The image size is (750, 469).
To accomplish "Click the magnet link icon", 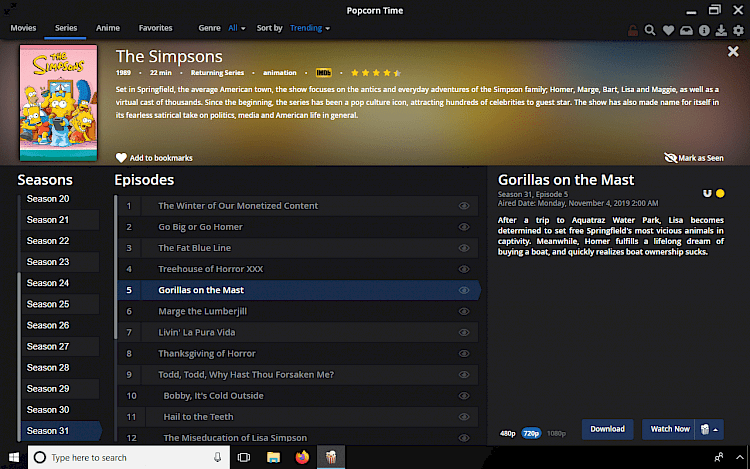I will coord(707,193).
